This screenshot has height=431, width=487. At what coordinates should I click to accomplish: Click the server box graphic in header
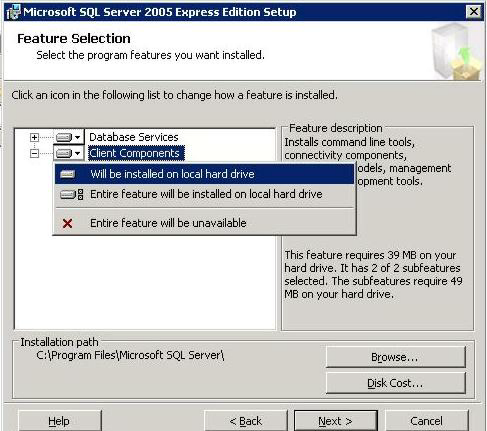click(x=456, y=51)
